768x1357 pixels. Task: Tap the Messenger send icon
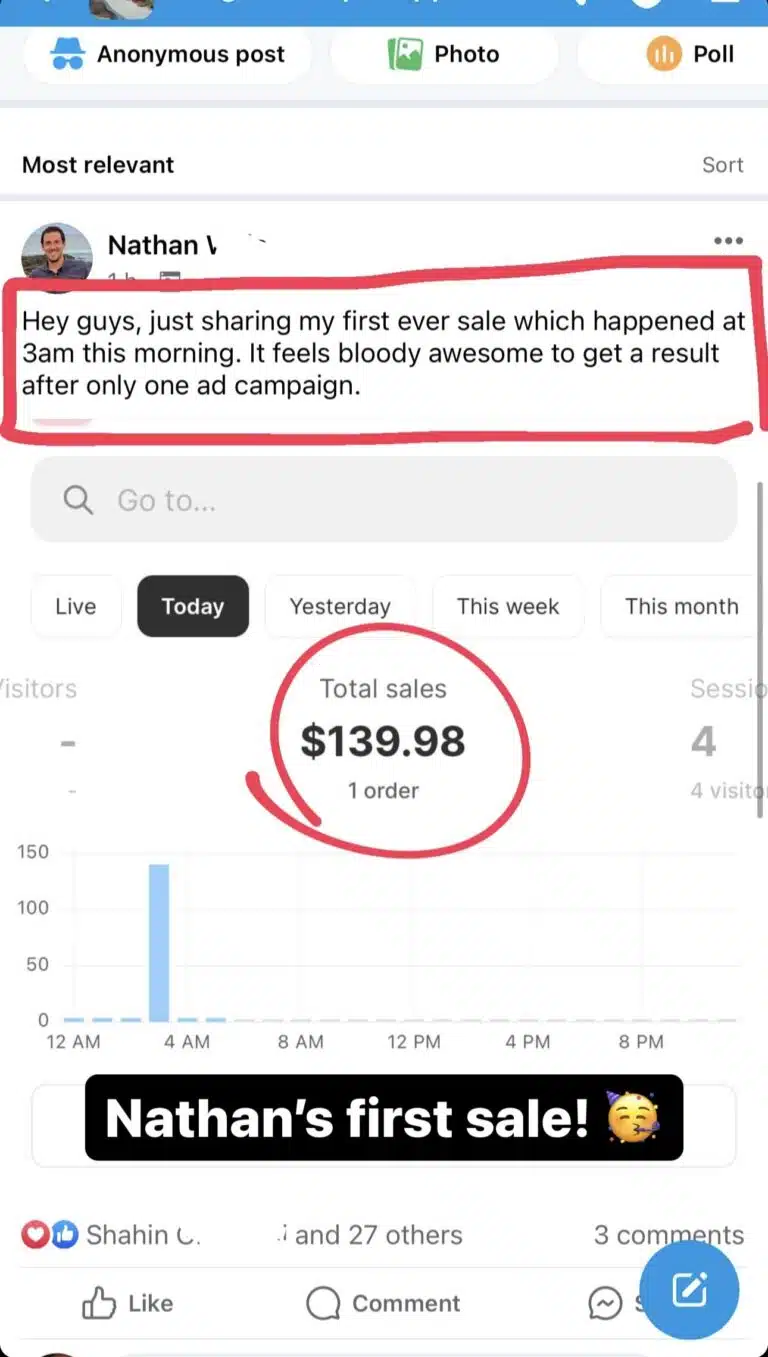(606, 1303)
